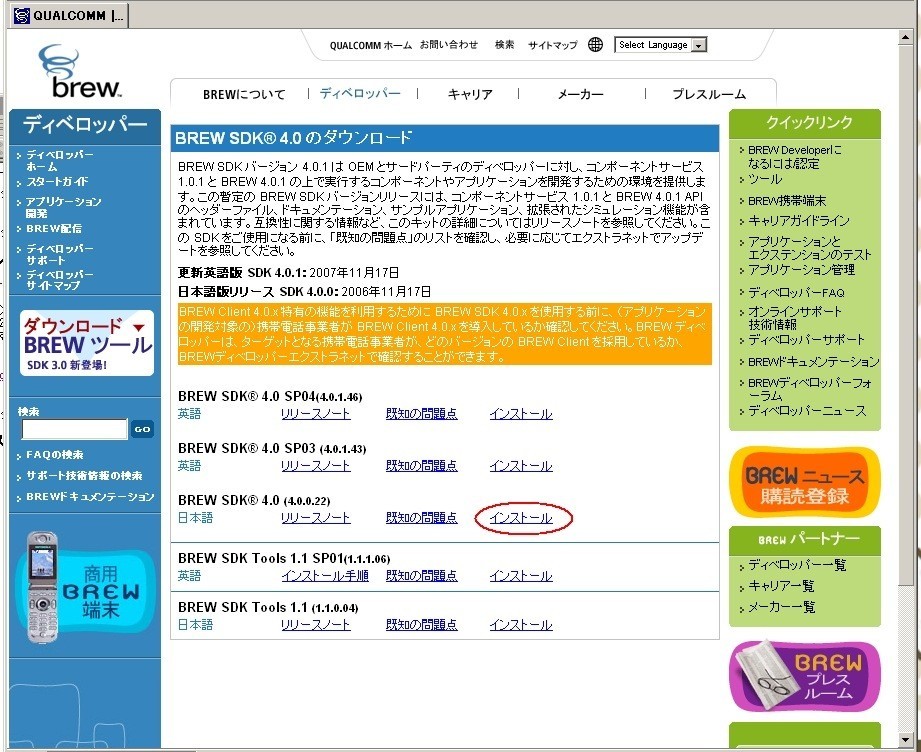
Task: Click the globe icon beside language selector
Action: tap(595, 45)
